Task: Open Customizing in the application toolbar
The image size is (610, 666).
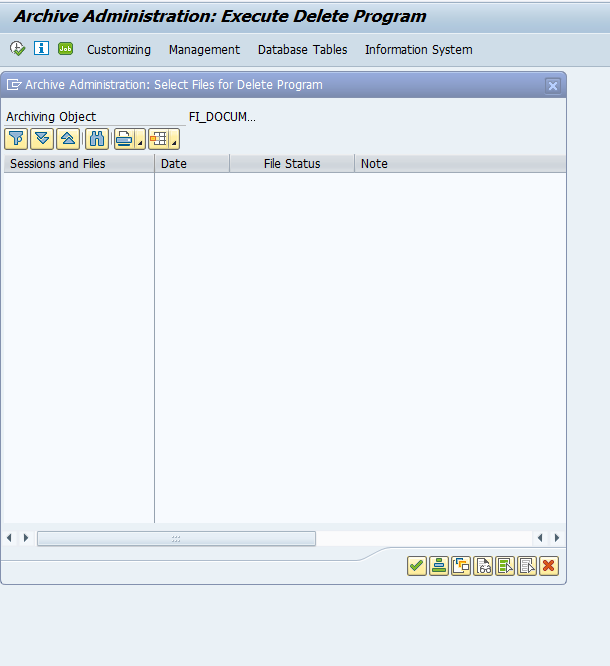Action: tap(119, 50)
